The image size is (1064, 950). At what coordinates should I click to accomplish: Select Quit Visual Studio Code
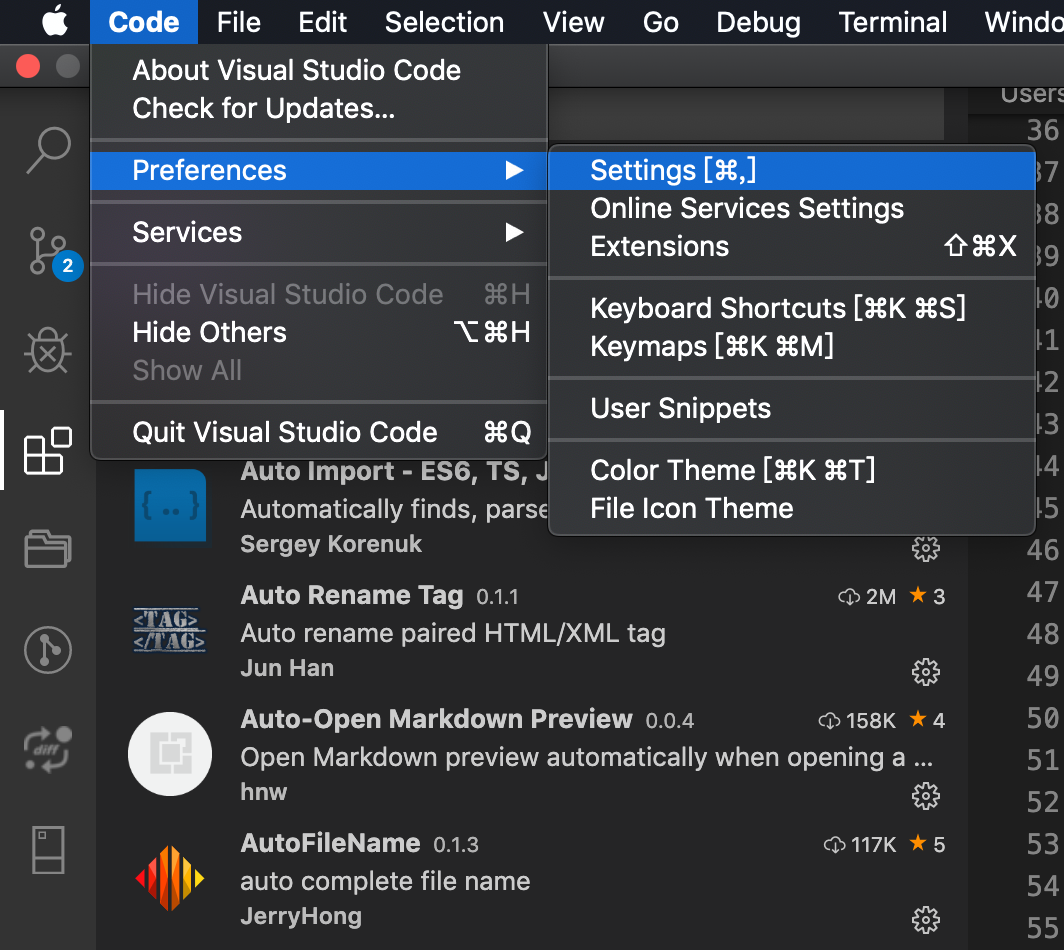pyautogui.click(x=285, y=432)
